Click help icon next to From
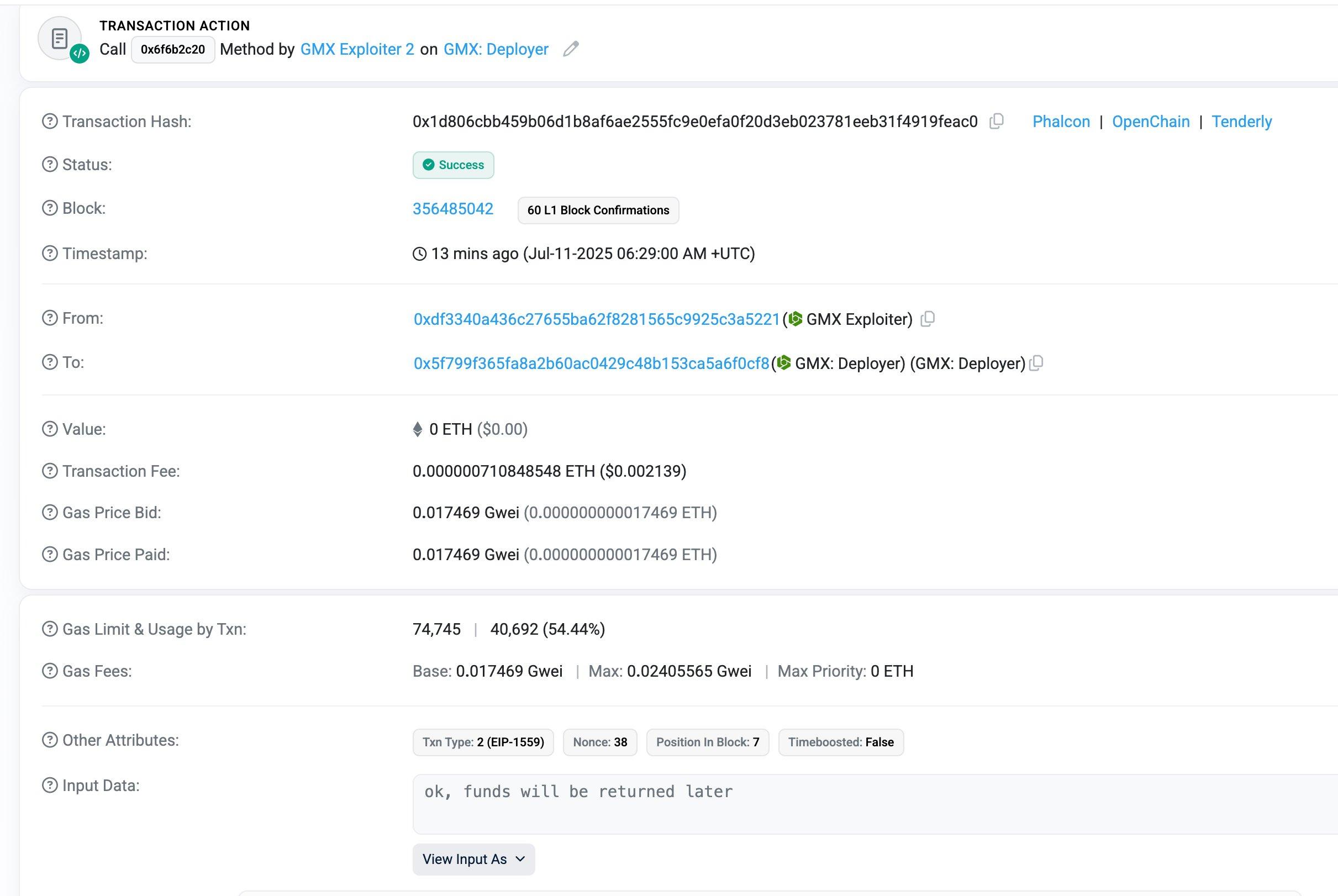The width and height of the screenshot is (1338, 896). [50, 318]
